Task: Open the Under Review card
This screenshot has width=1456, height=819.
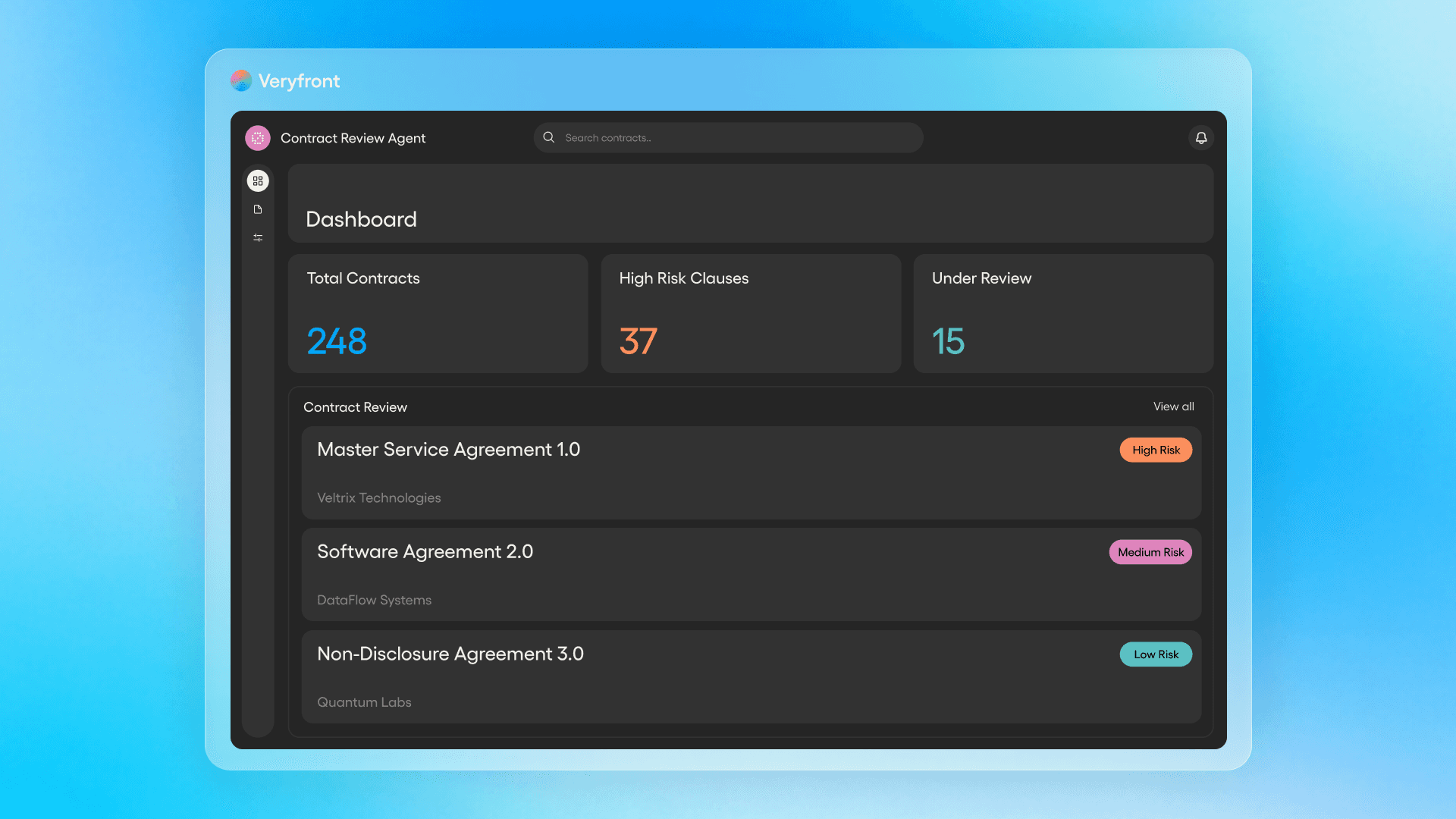Action: 1063,313
